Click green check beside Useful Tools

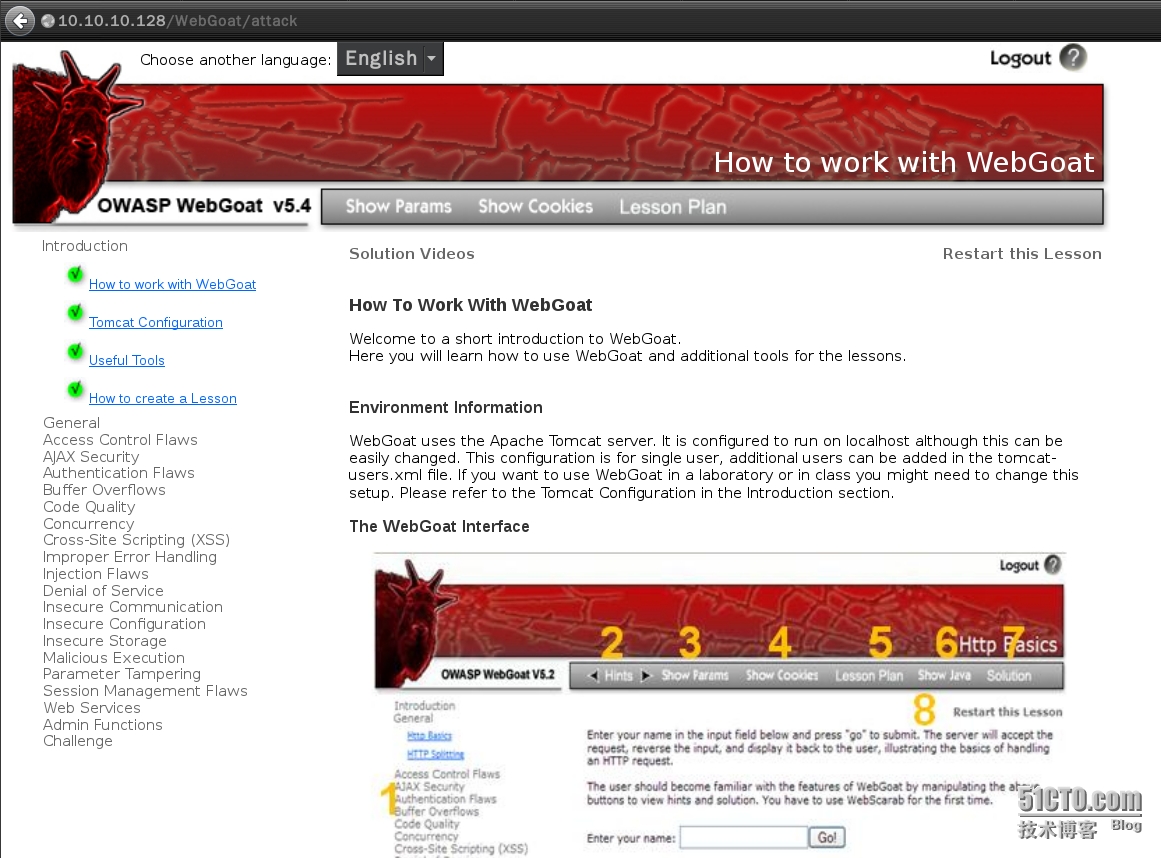76,351
